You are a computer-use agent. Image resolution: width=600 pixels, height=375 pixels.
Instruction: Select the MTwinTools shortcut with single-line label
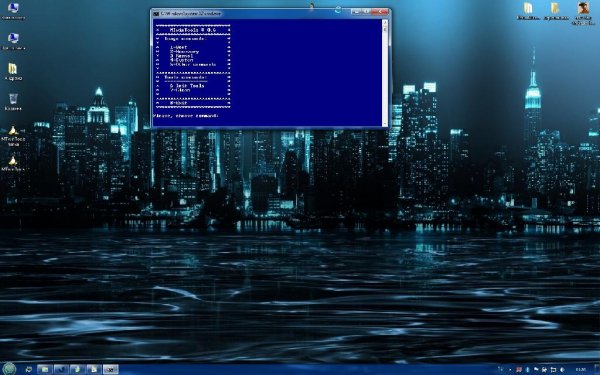coord(13,163)
